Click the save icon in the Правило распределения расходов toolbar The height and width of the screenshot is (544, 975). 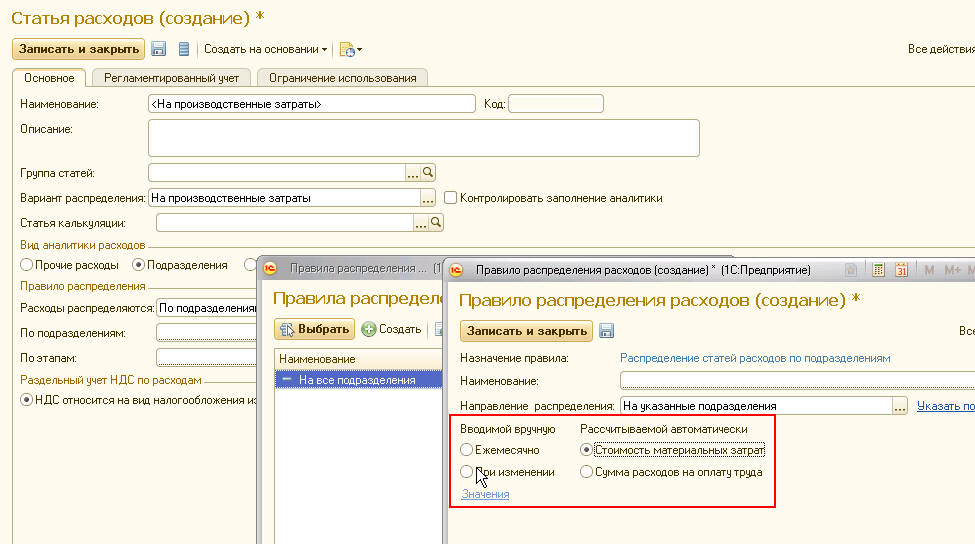[606, 331]
